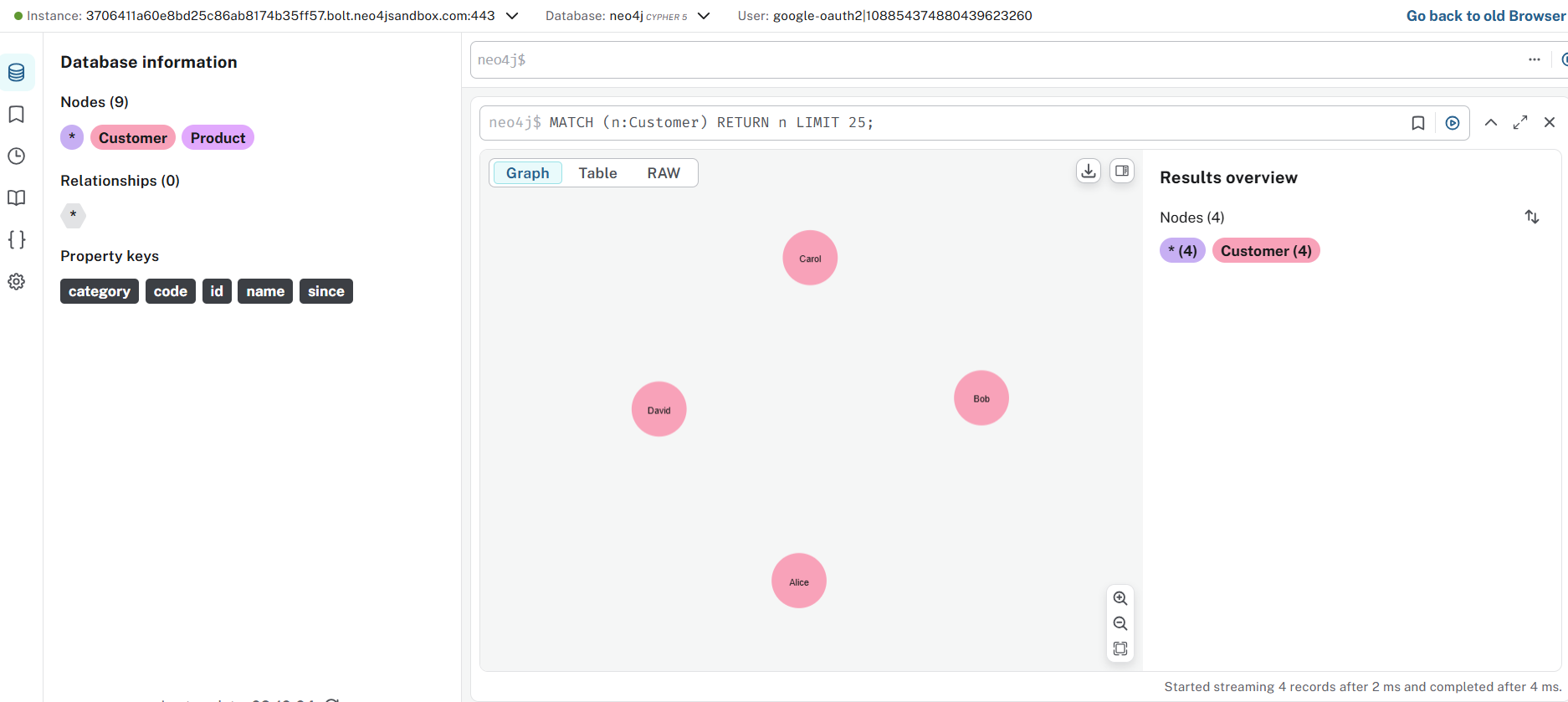Viewport: 1568px width, 702px height.
Task: Go back to old Browser
Action: tap(1485, 16)
